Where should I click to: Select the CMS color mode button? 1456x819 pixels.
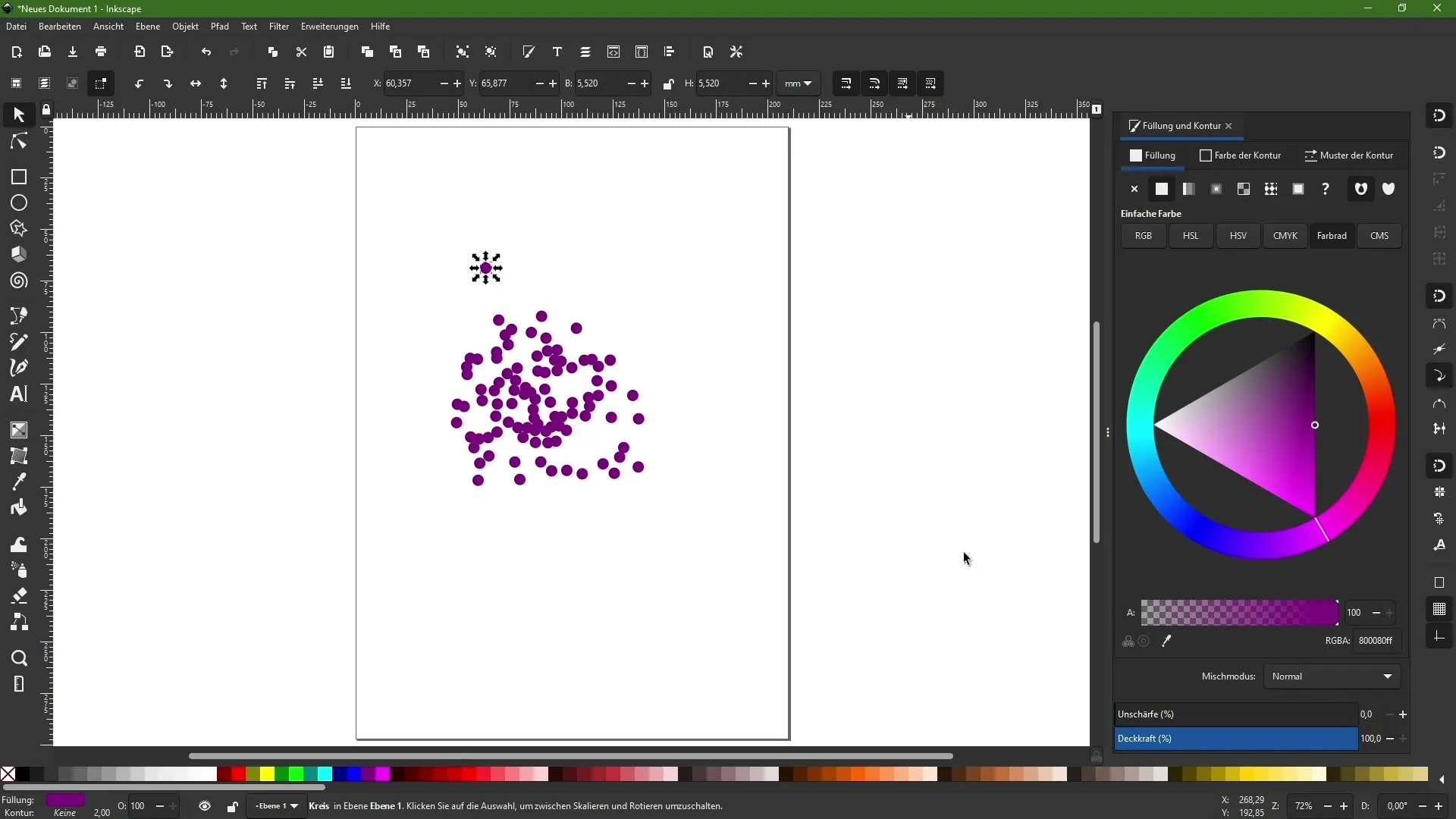click(x=1379, y=236)
